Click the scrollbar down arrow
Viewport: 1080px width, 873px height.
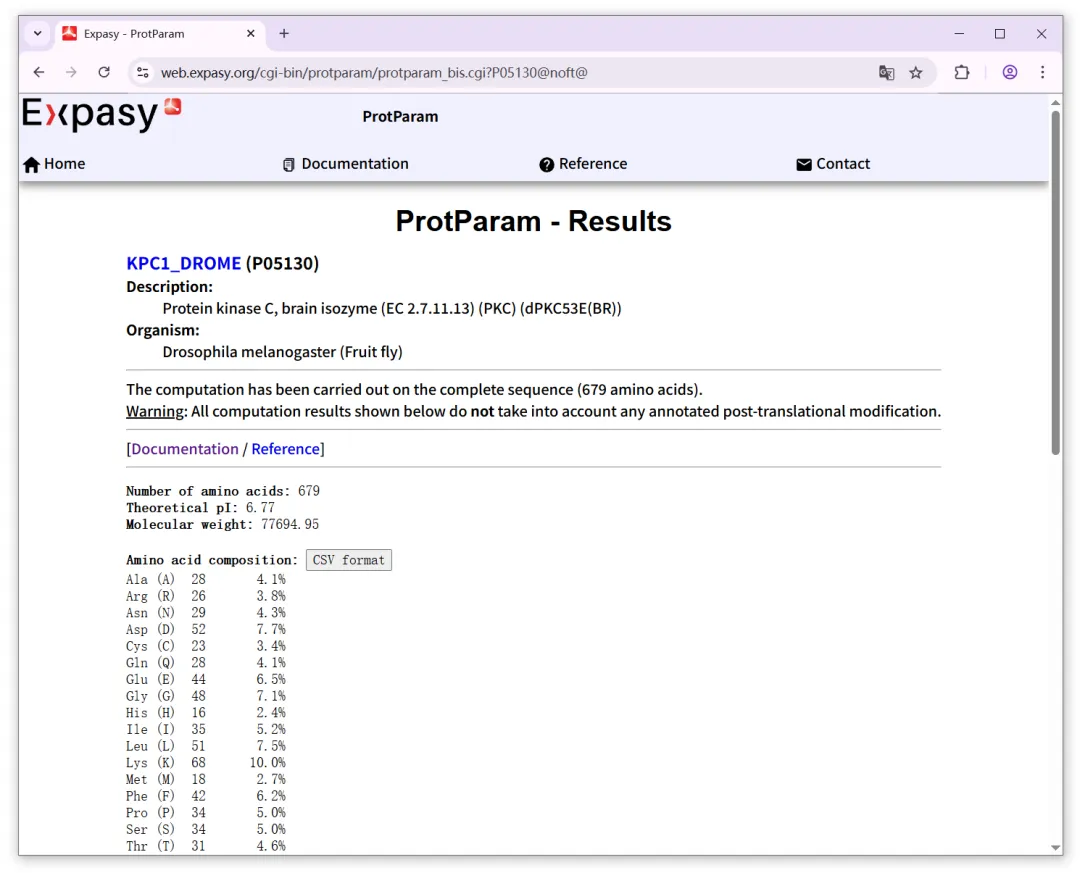coord(1055,848)
